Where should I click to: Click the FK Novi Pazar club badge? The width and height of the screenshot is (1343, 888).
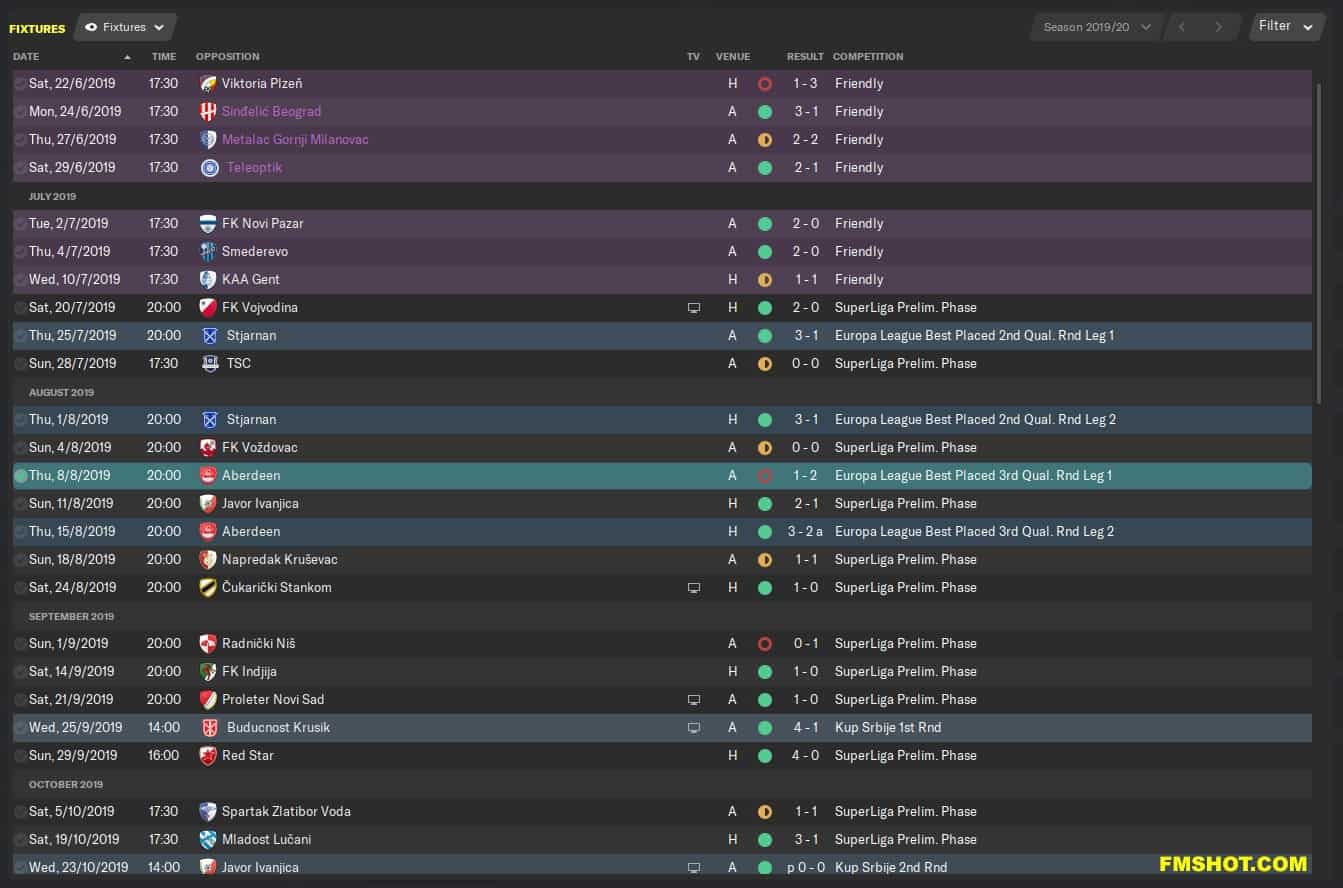tap(208, 224)
